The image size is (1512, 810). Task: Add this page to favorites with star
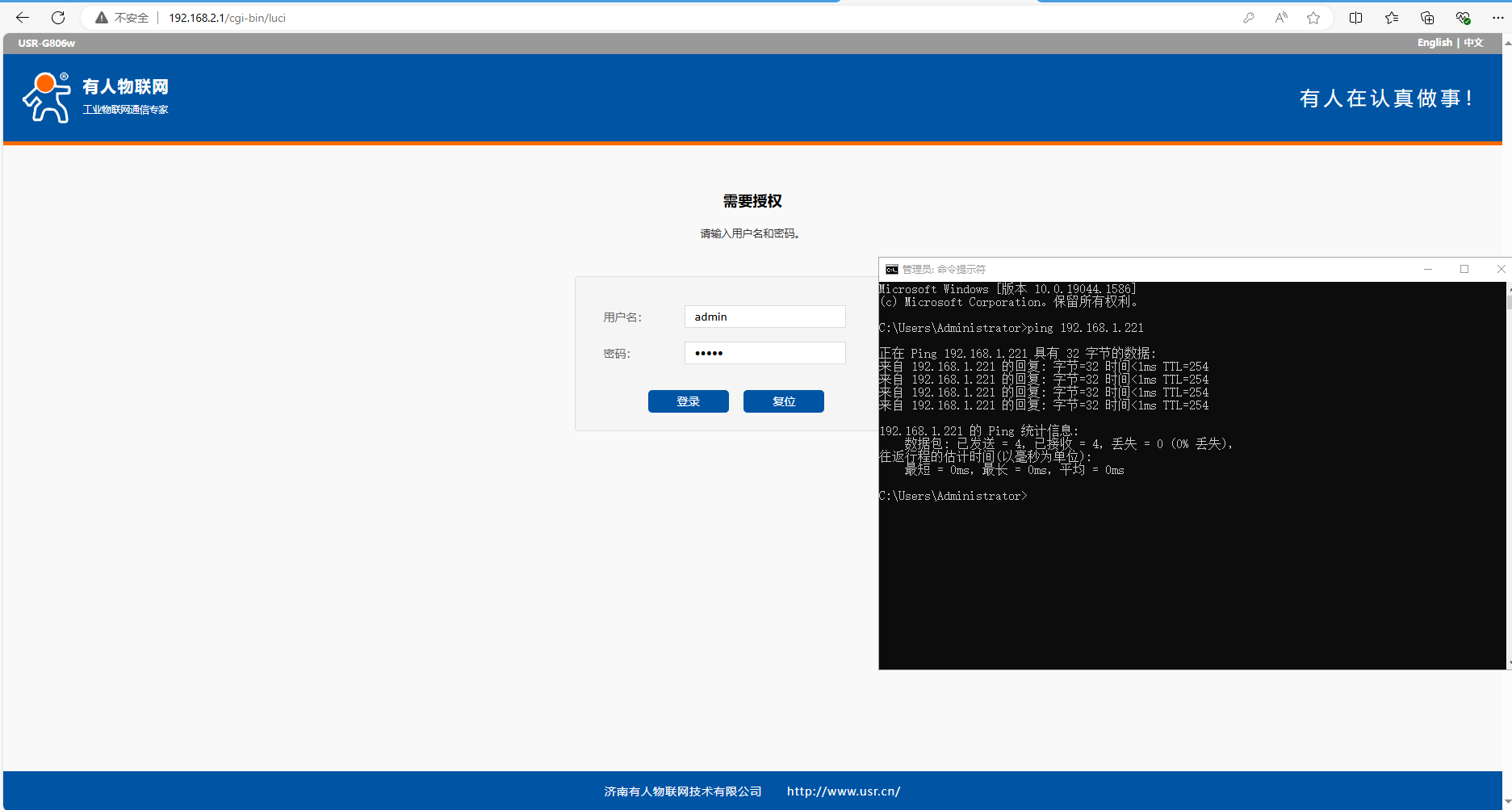(1313, 18)
